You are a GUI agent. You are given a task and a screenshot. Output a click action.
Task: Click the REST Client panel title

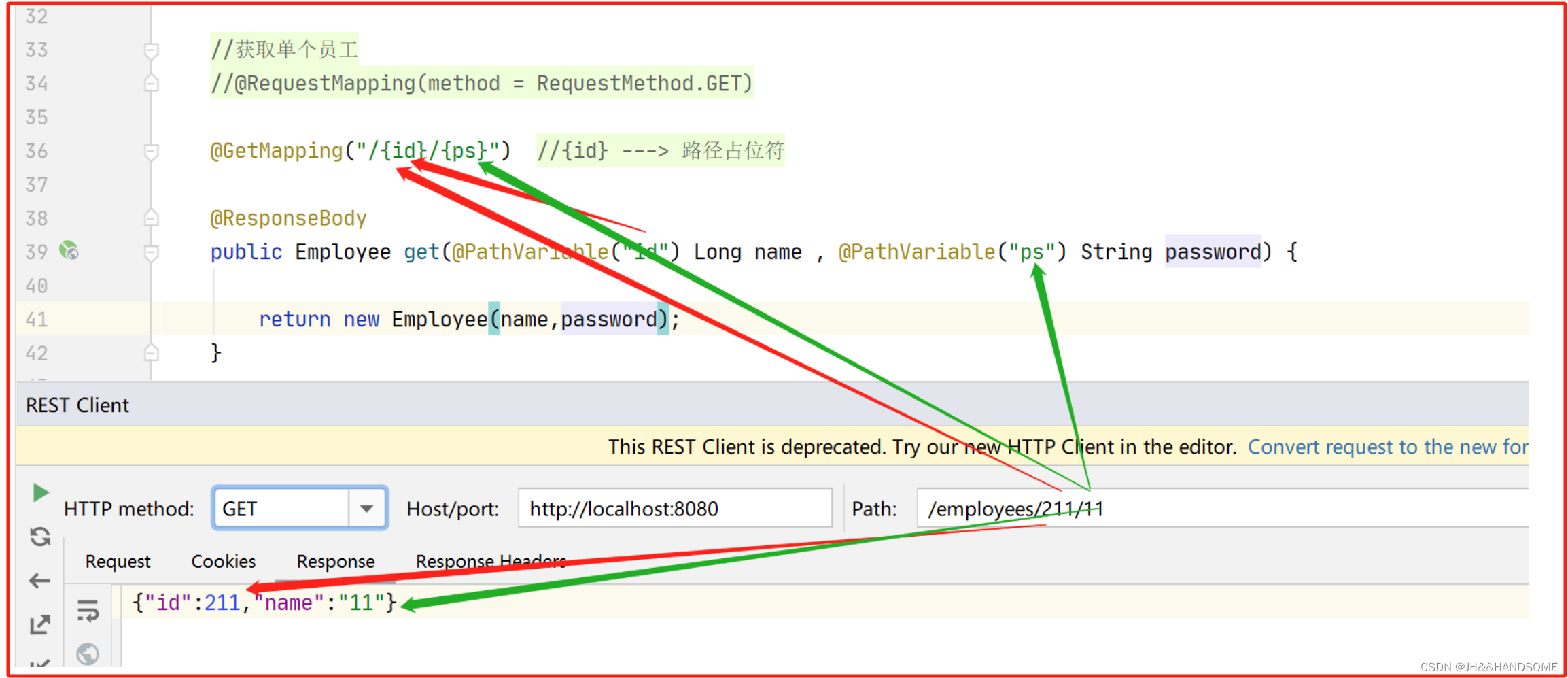(77, 405)
